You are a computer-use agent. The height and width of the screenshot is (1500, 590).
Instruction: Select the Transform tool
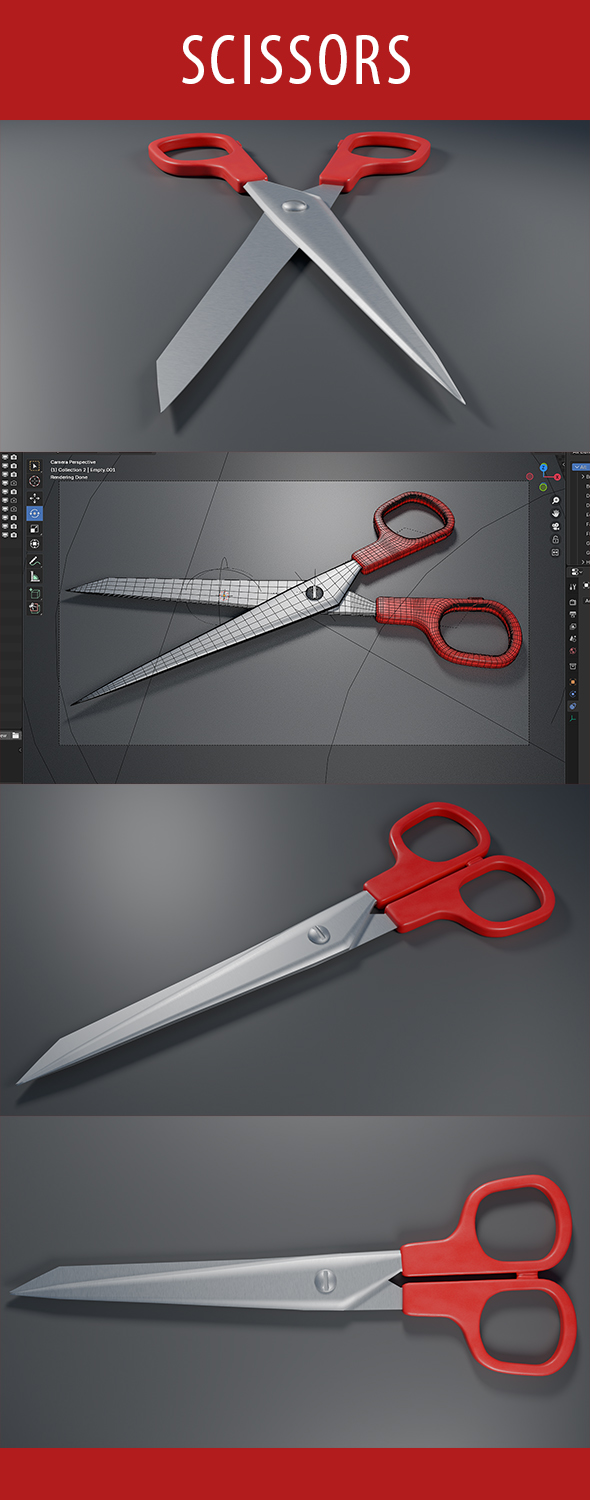35,544
